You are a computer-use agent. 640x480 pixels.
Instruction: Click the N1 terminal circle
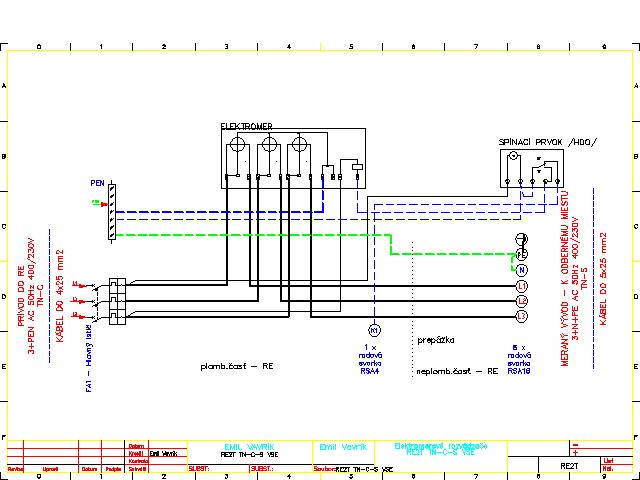(x=374, y=330)
